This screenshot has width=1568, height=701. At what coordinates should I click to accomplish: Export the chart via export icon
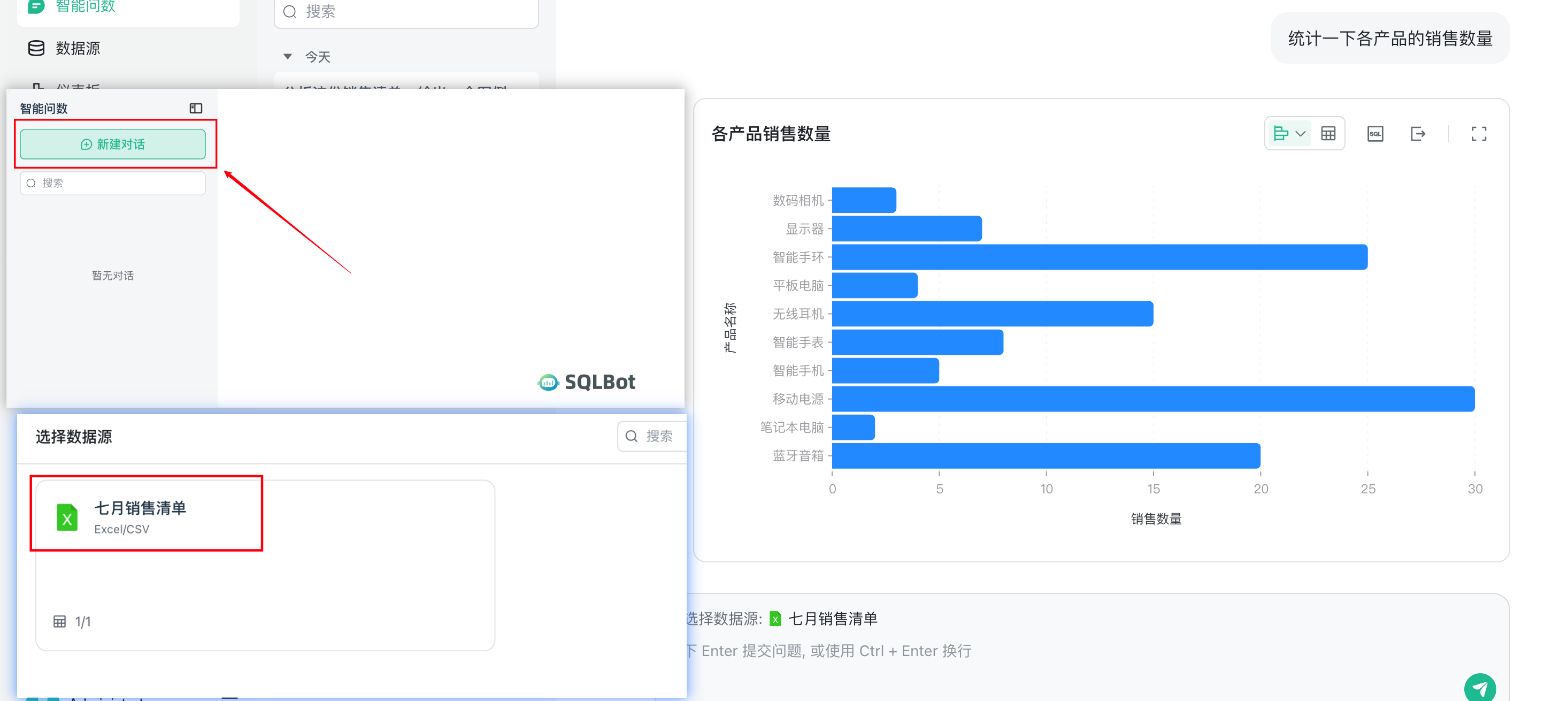(x=1418, y=133)
